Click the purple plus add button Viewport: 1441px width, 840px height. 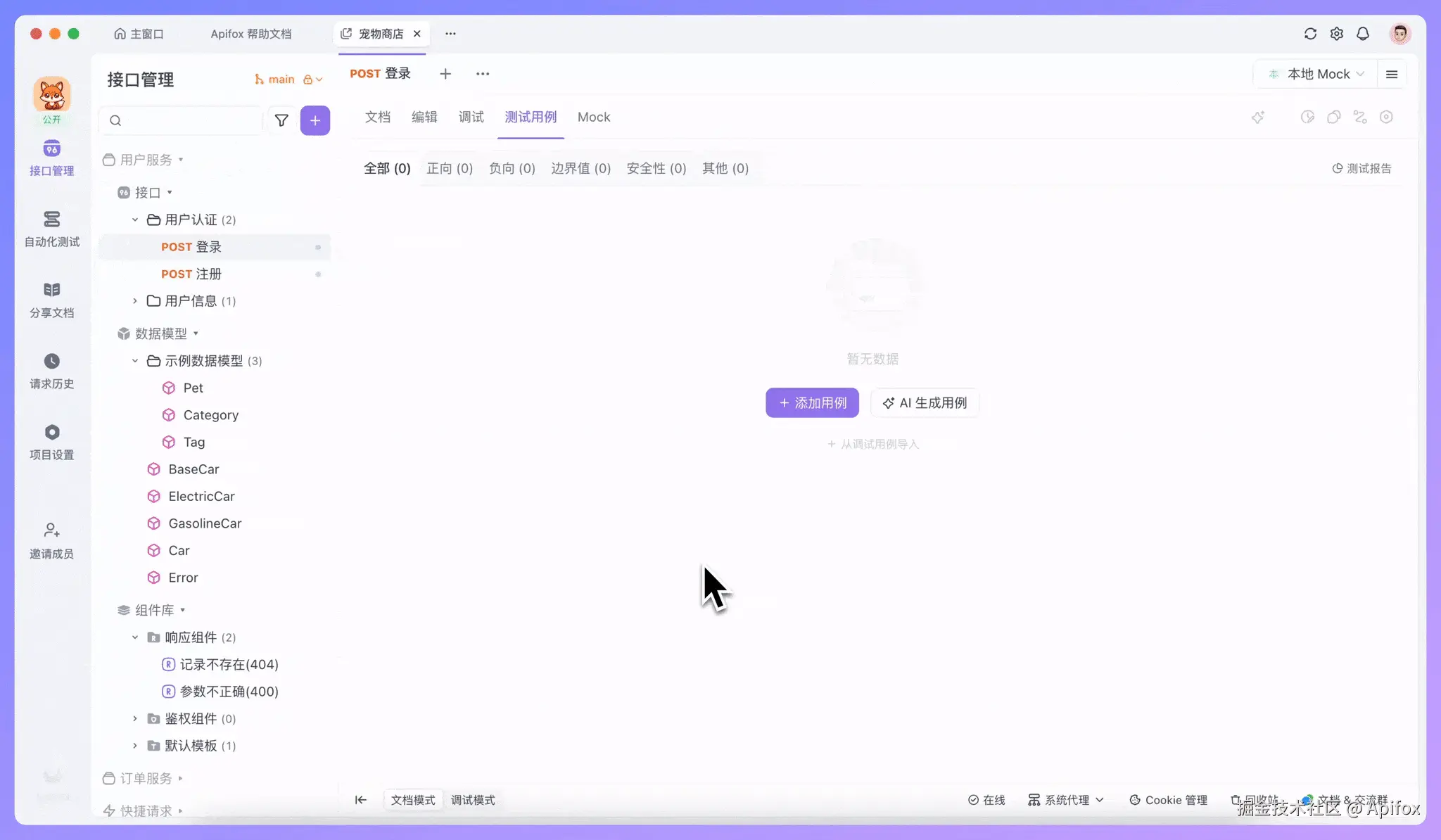point(315,120)
